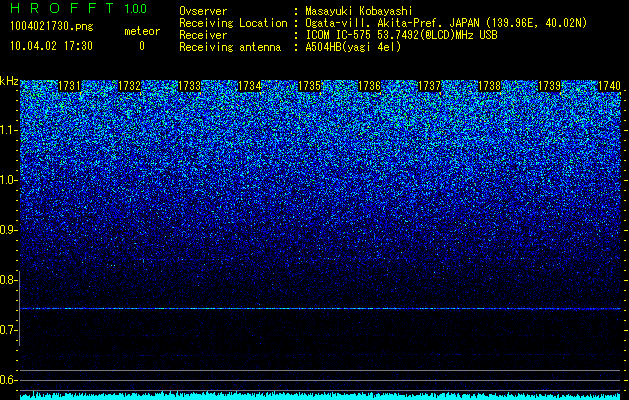Click the gray vertical range bar on frequency axis
This screenshot has height=400, width=629.
tap(19, 308)
